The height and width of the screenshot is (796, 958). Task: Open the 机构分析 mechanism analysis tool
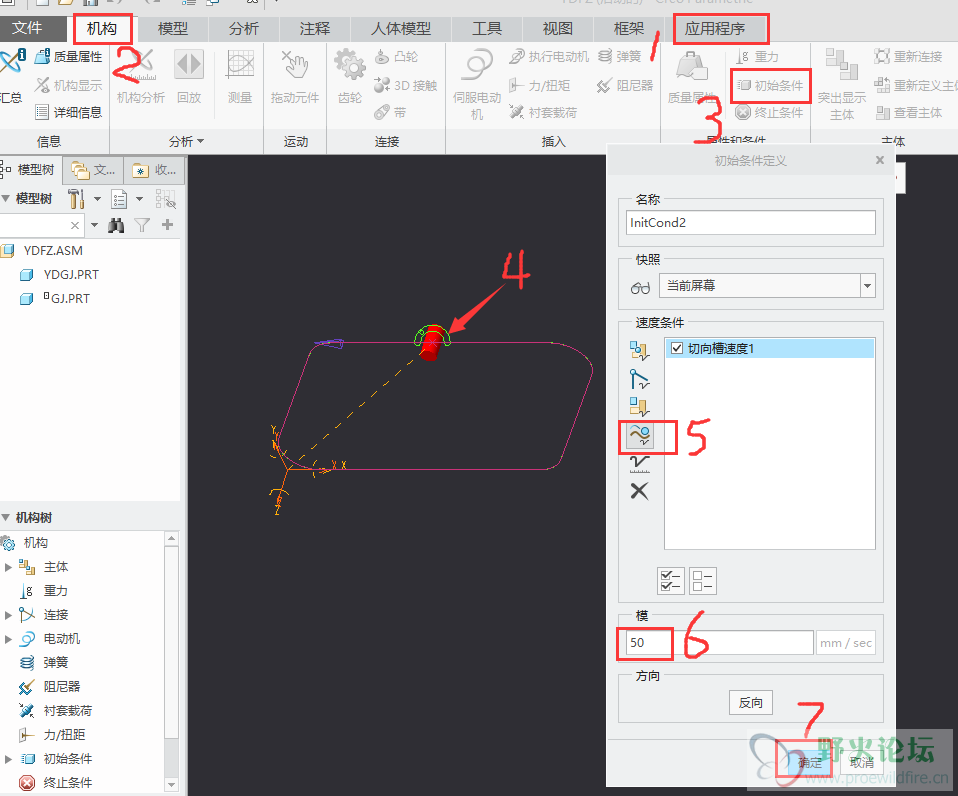point(141,77)
